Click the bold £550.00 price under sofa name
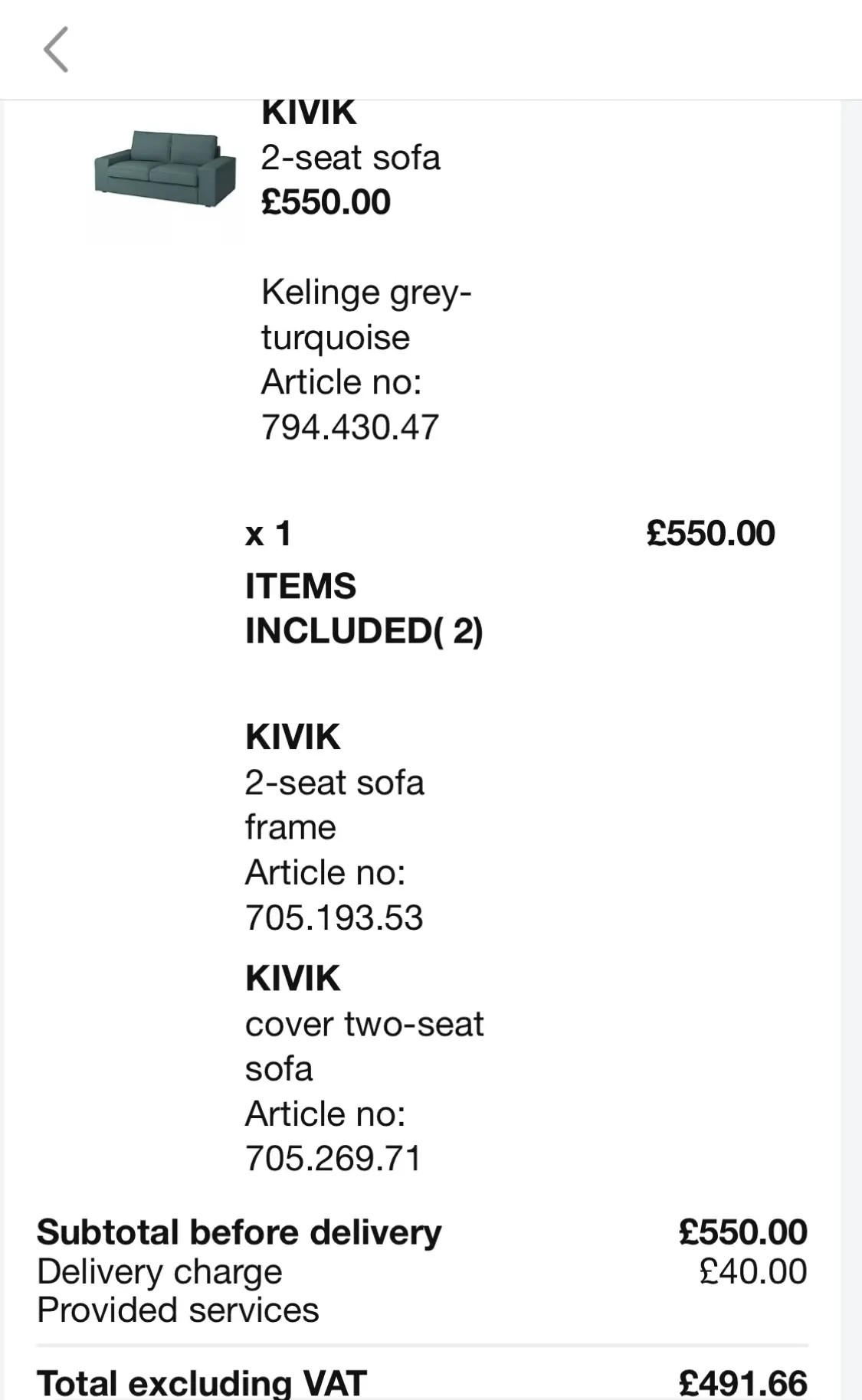 coord(326,202)
